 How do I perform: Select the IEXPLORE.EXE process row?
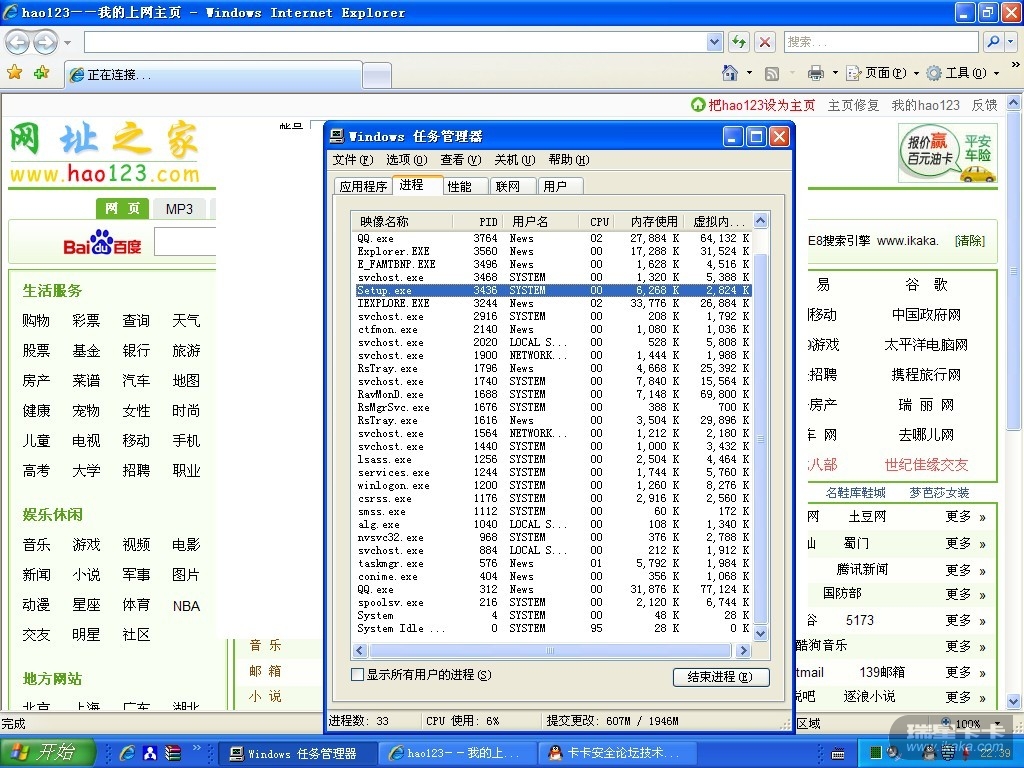(553, 303)
